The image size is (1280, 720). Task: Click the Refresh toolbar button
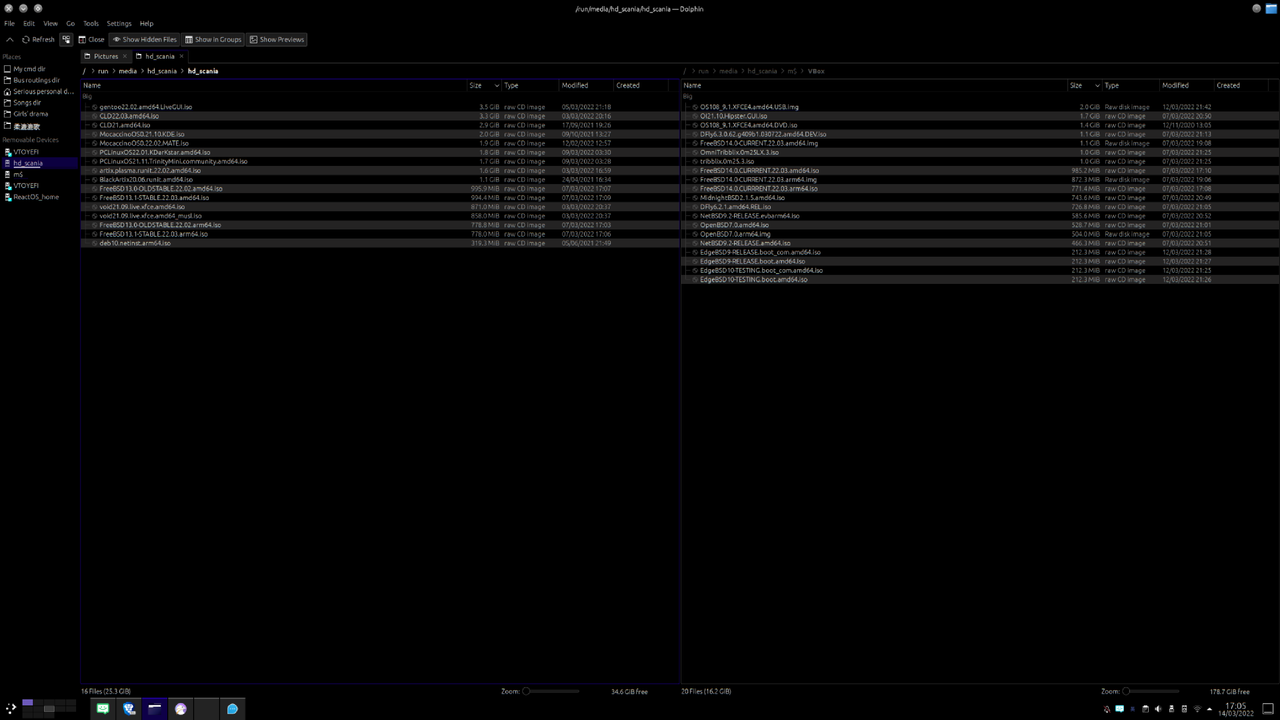38,40
